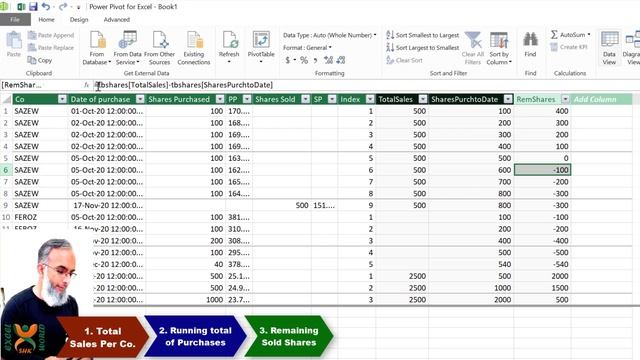
Task: Open filter dropdown on SharesPurchtoDate column
Action: 508,99
